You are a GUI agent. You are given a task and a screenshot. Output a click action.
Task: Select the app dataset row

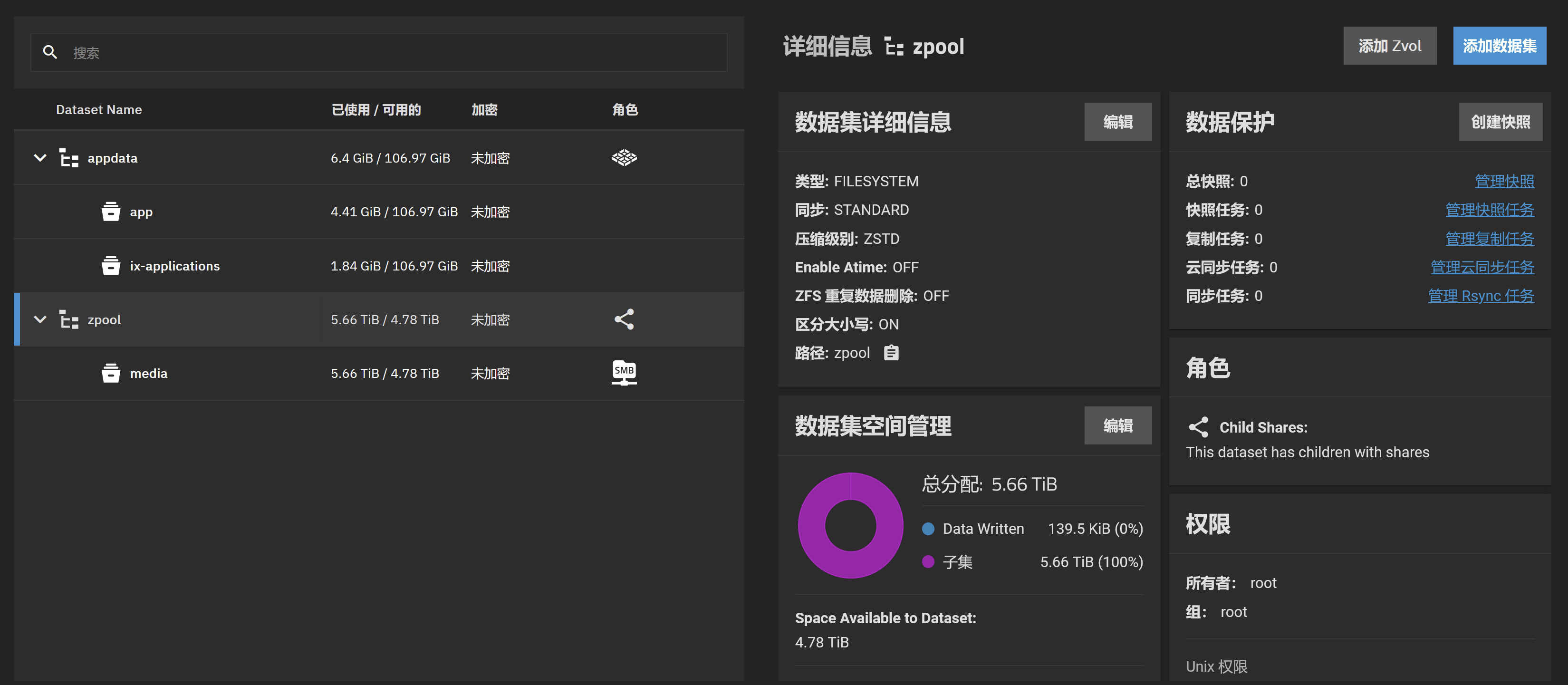379,212
